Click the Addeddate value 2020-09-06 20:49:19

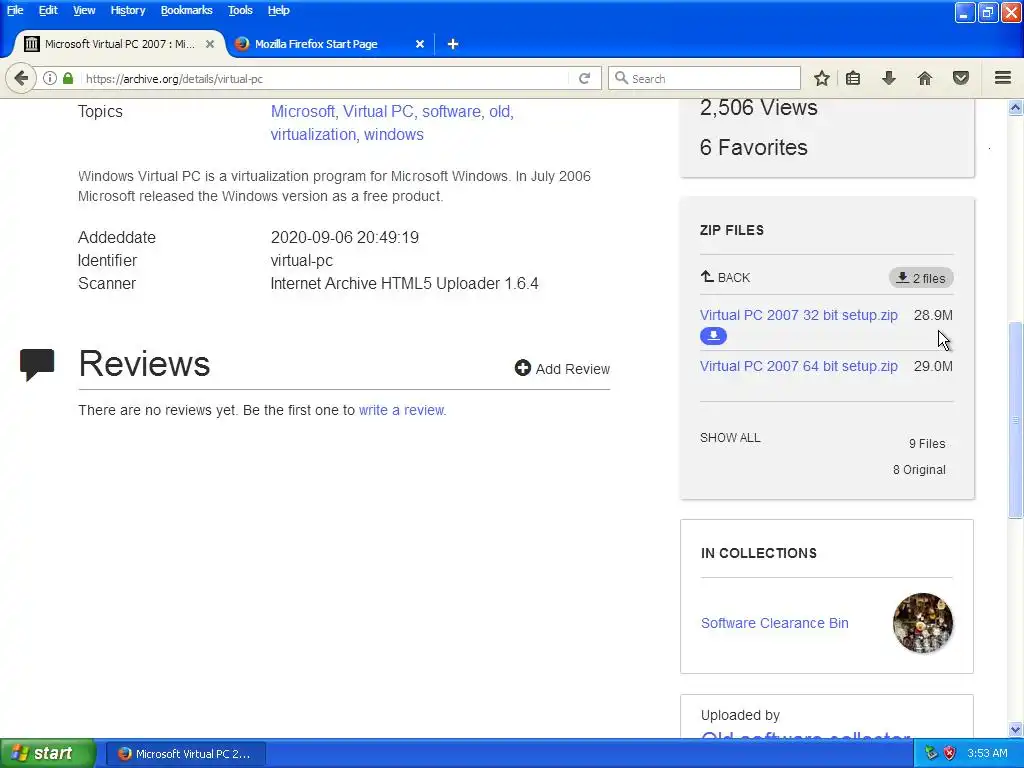tap(345, 237)
